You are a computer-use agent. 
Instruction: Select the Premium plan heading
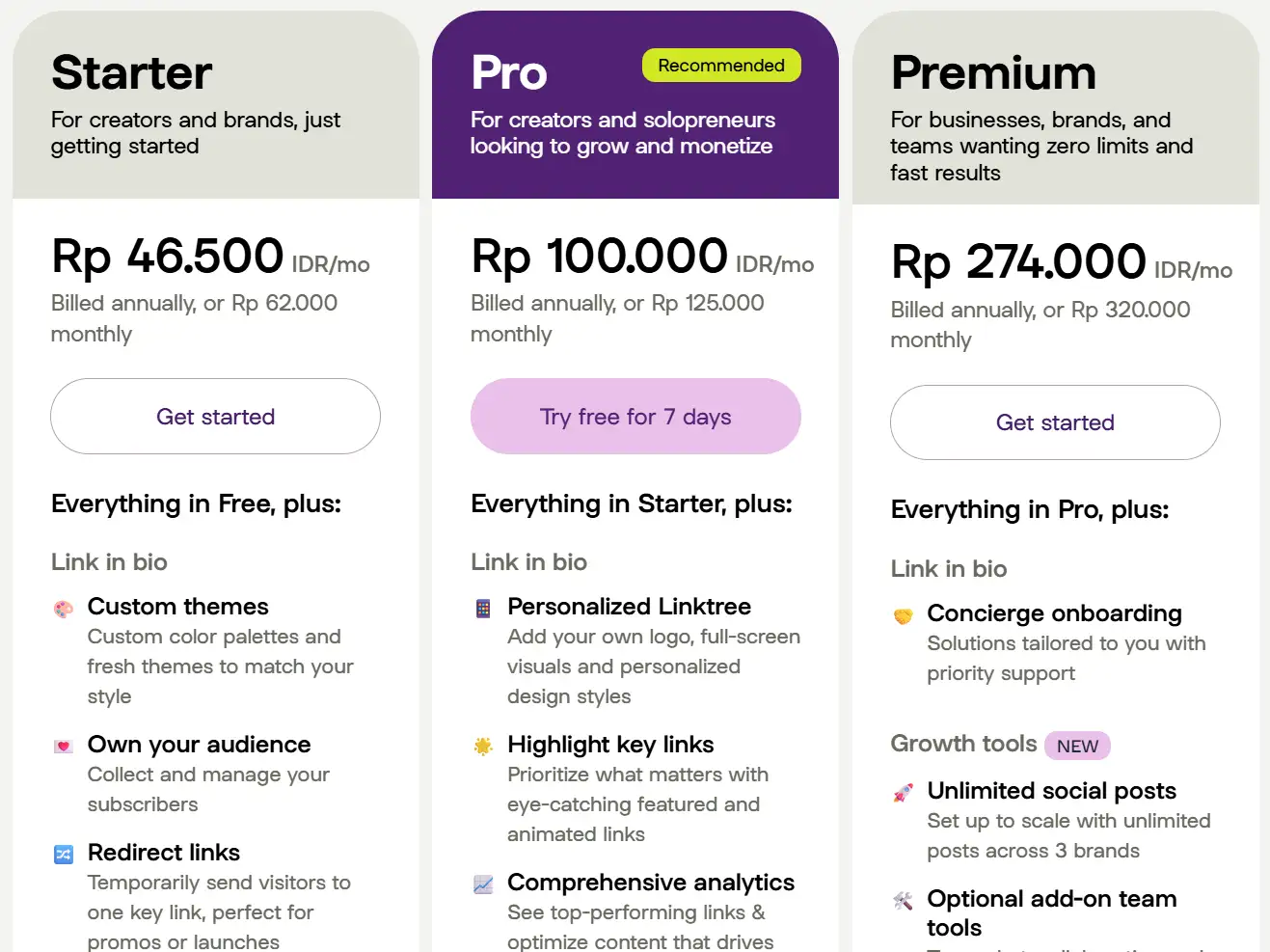[x=993, y=73]
